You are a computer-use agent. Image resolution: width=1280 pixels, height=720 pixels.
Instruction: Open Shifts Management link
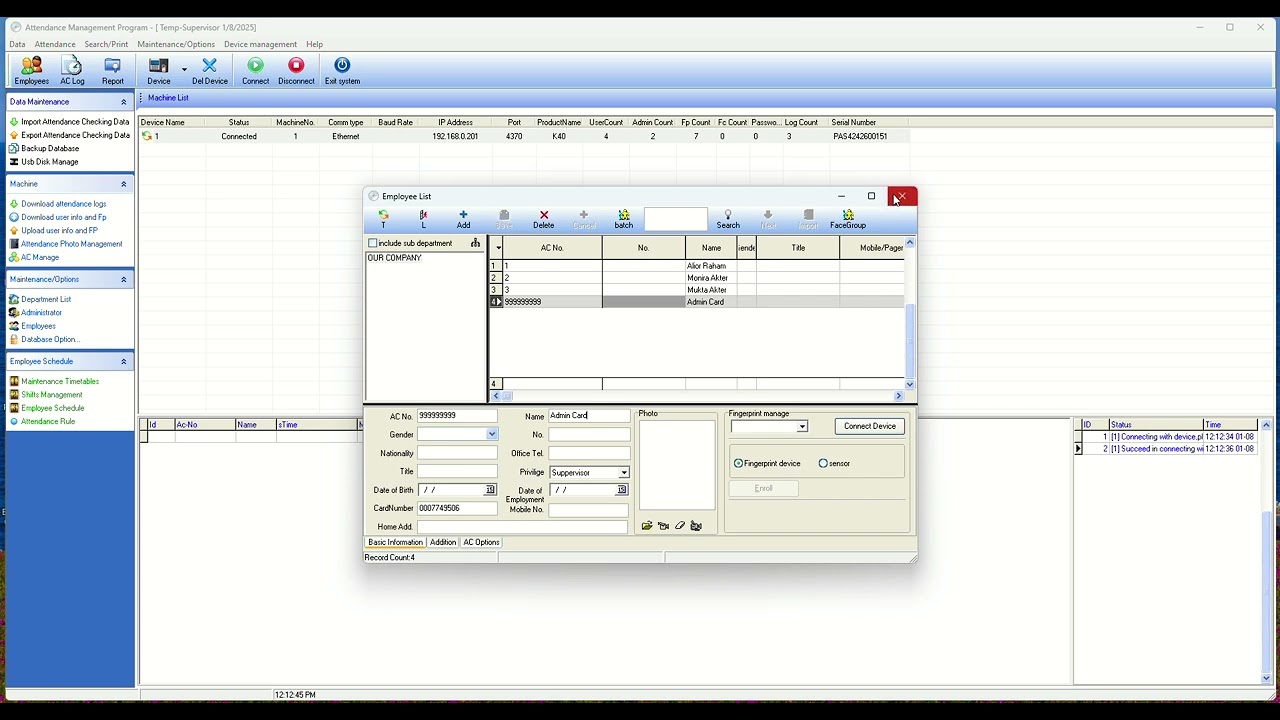[x=52, y=395]
